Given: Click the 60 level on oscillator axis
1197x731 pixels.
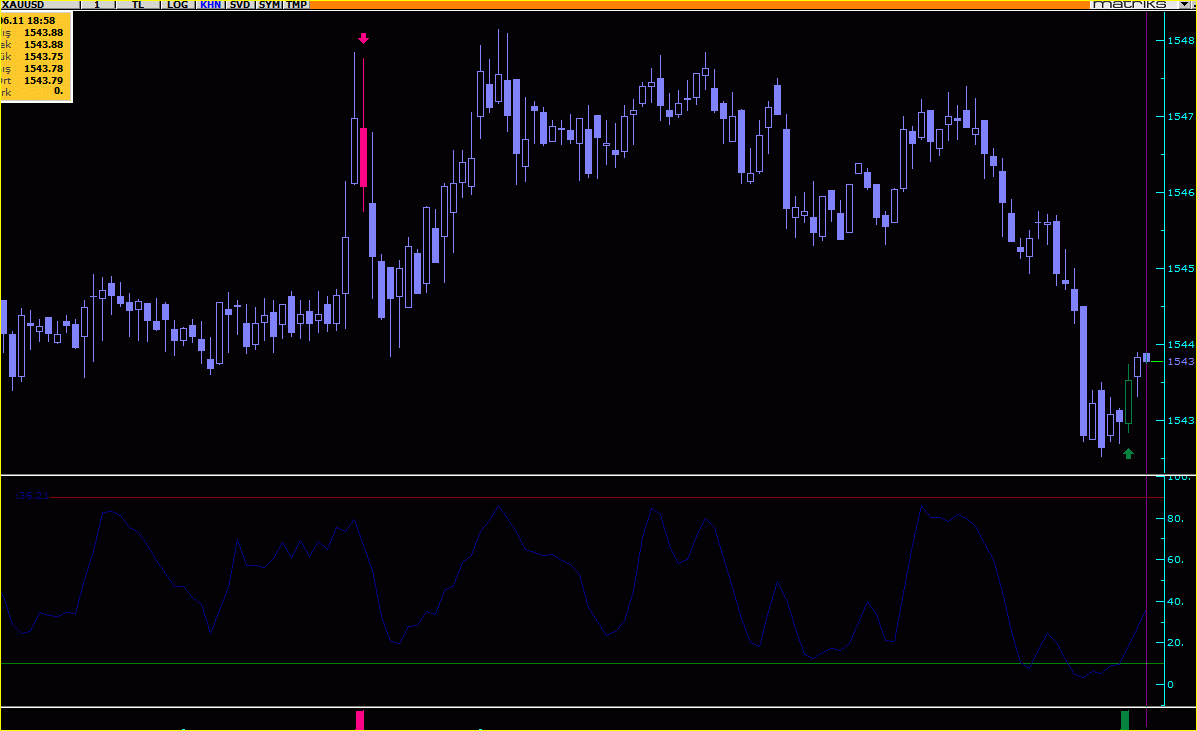Looking at the screenshot, I should (1175, 560).
